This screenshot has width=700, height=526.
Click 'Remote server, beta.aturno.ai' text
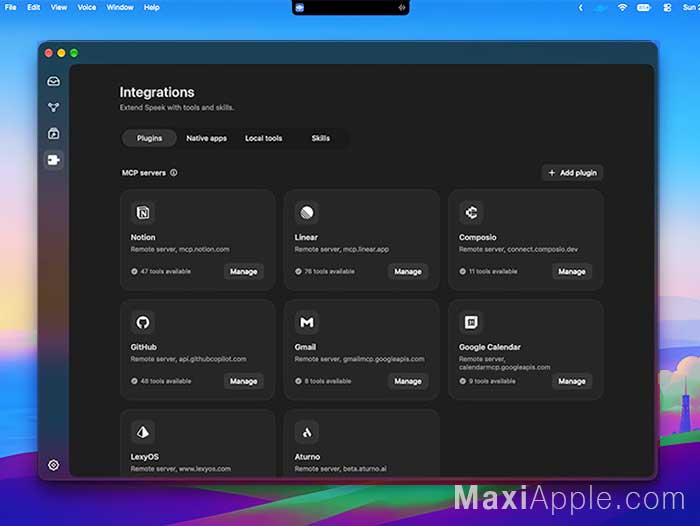(x=341, y=469)
